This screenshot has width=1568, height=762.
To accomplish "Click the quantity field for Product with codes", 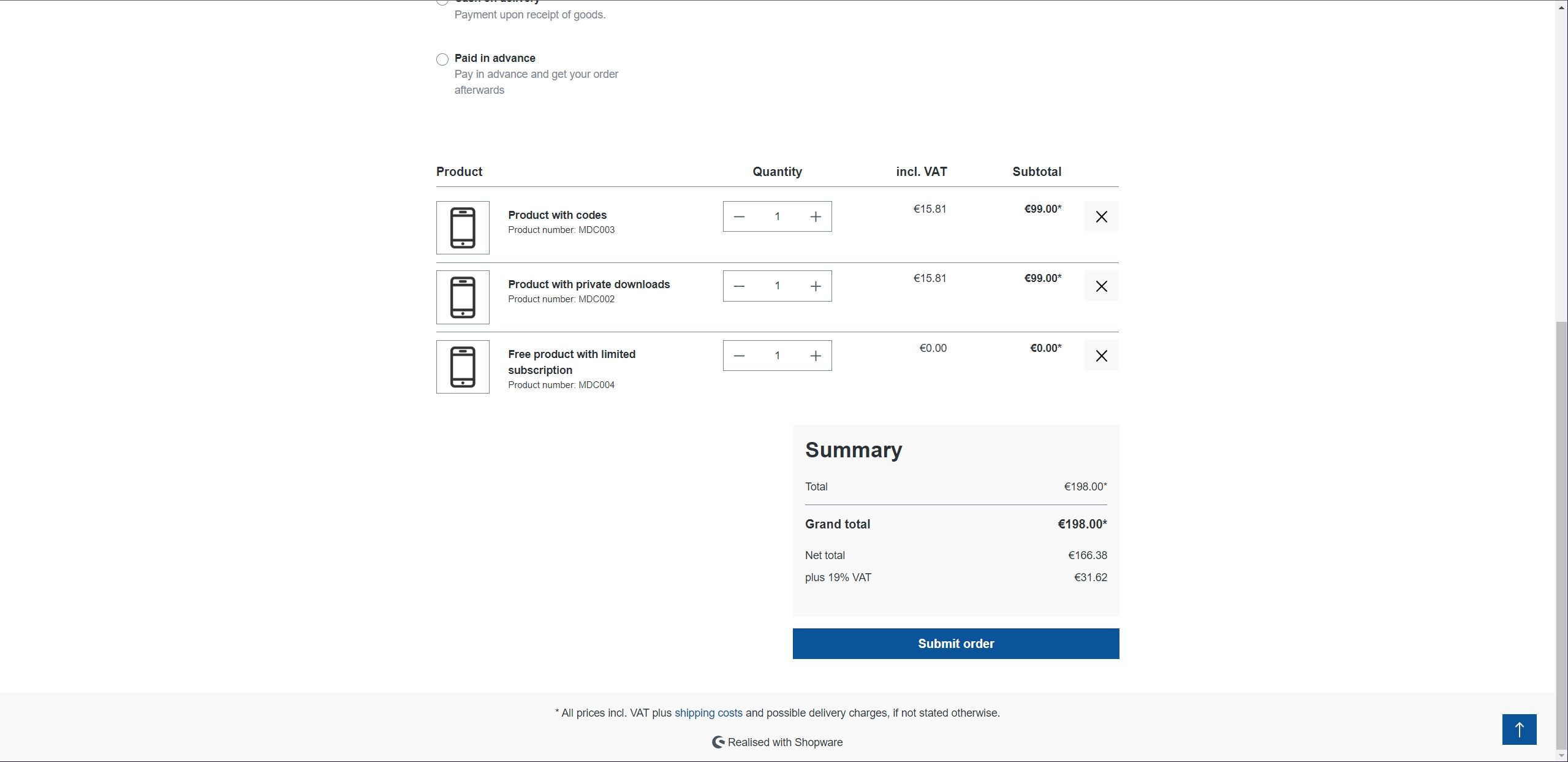I will click(x=777, y=216).
